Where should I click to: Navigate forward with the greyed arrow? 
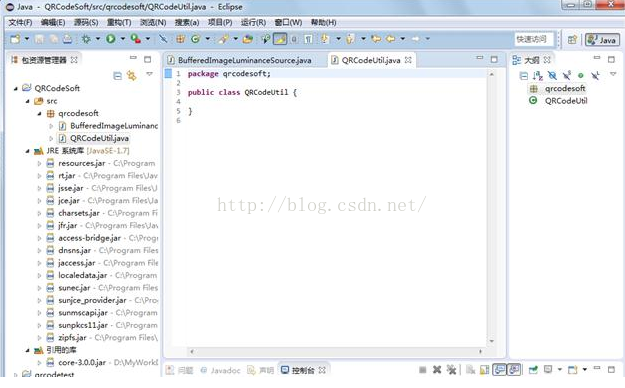pos(415,39)
